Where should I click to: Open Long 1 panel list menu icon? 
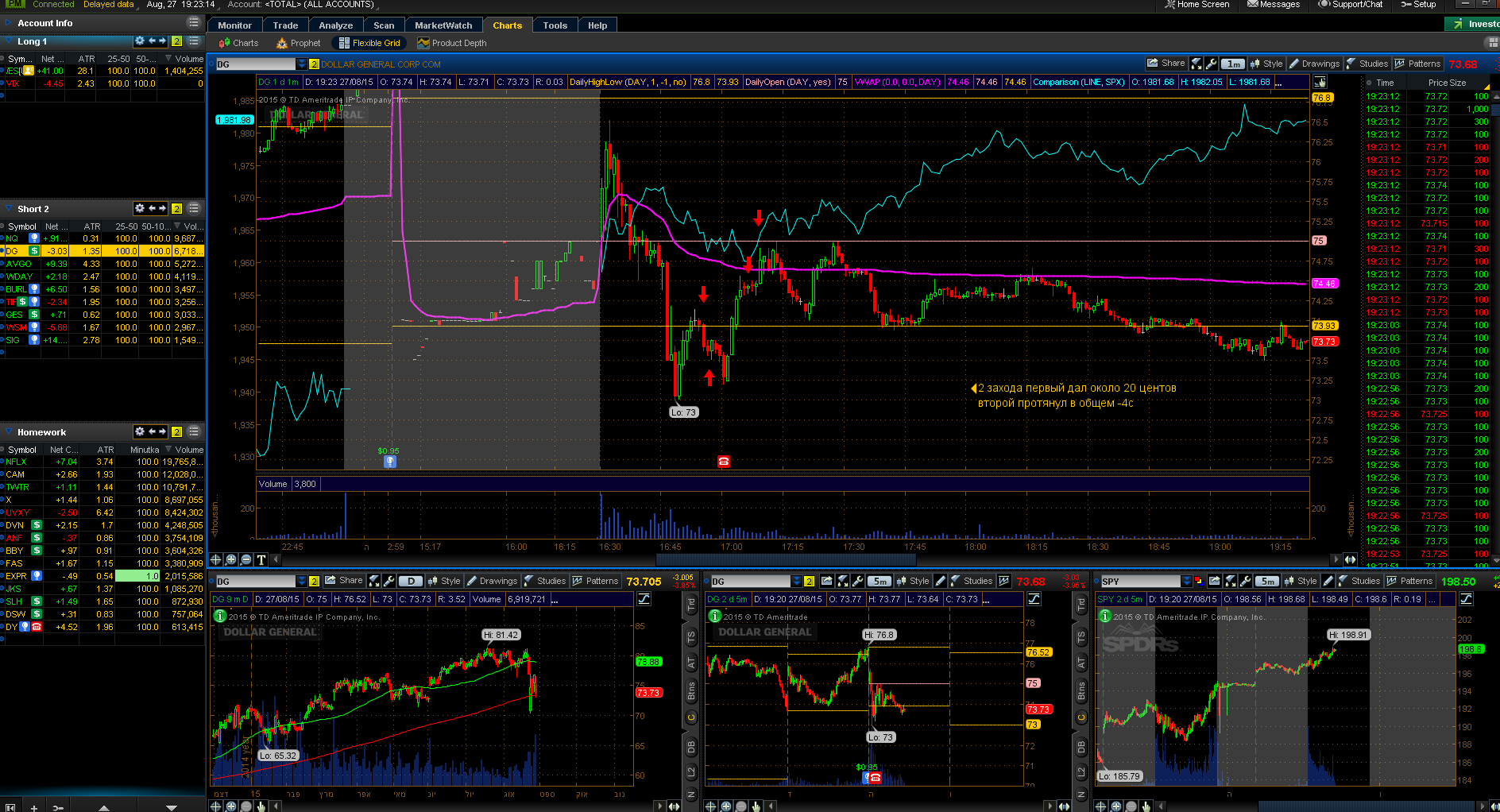[x=193, y=41]
